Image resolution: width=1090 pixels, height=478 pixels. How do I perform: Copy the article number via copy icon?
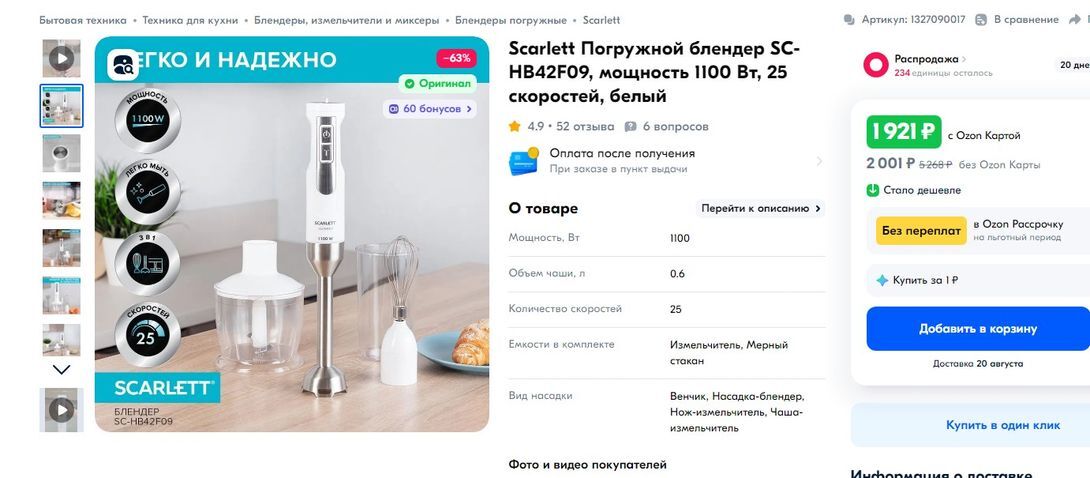pos(850,20)
